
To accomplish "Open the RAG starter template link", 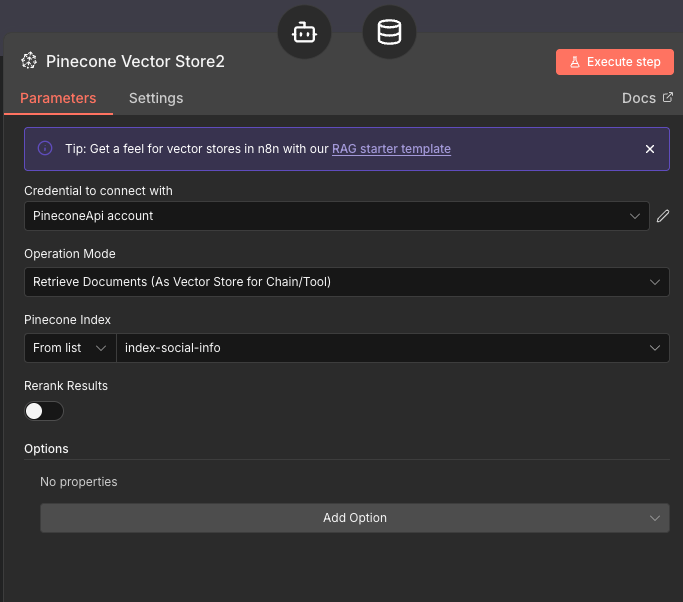I will pyautogui.click(x=391, y=149).
